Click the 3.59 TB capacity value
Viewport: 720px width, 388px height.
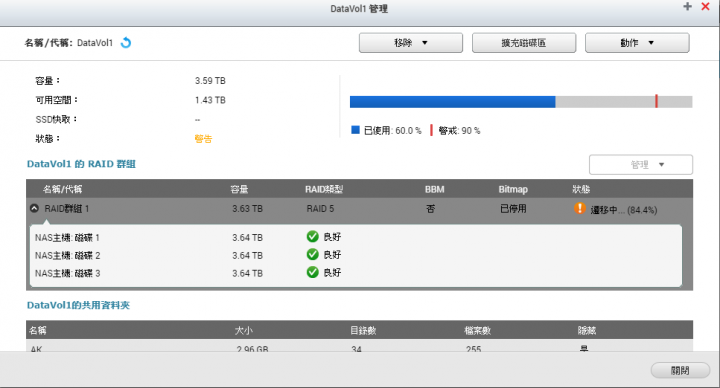click(210, 81)
